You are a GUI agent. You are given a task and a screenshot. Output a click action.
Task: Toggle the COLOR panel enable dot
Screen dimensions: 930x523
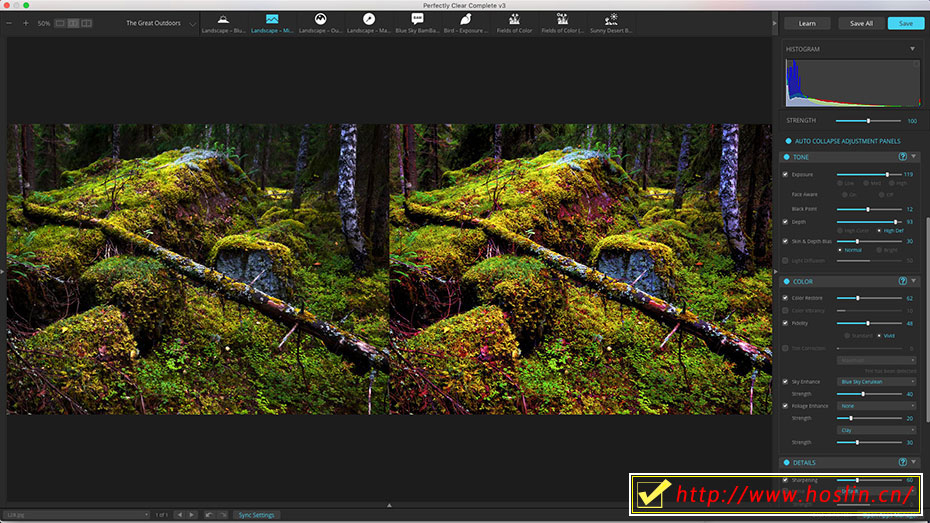(x=786, y=282)
